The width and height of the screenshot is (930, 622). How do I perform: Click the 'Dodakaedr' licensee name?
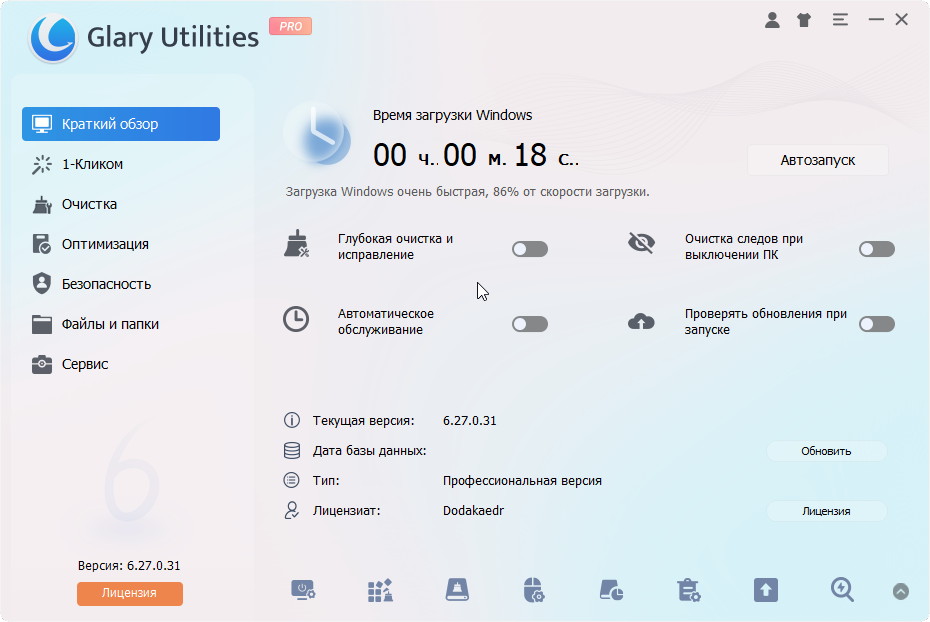473,511
